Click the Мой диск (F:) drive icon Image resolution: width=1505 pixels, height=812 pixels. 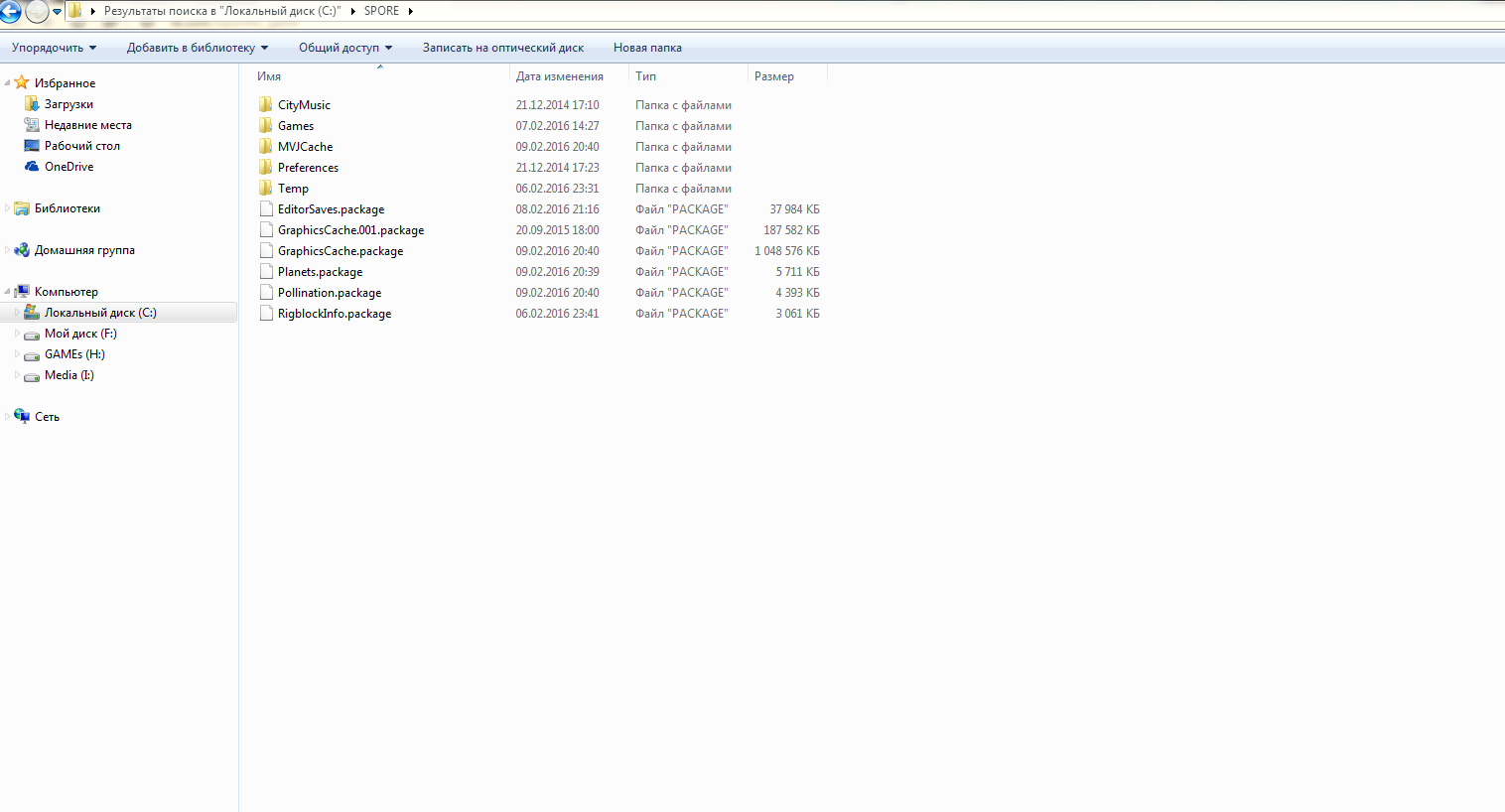coord(32,335)
